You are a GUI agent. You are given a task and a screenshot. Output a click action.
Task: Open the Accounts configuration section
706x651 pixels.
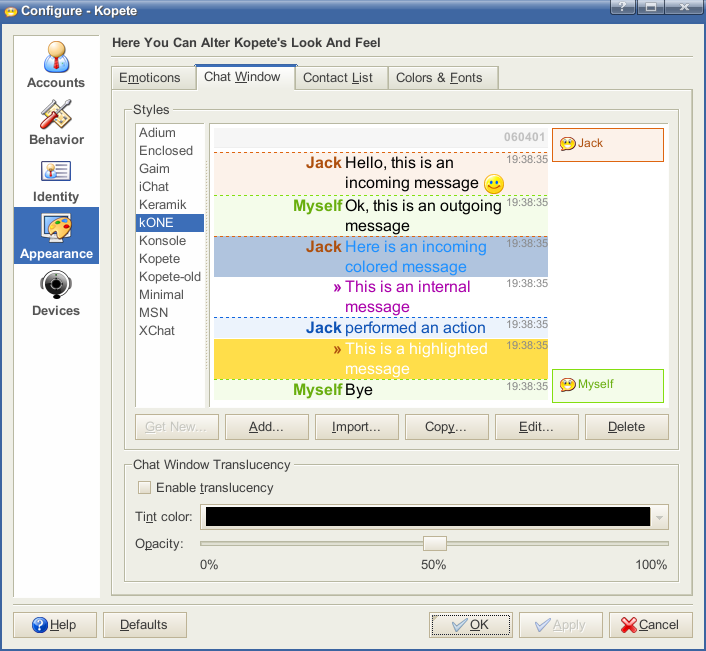click(56, 64)
